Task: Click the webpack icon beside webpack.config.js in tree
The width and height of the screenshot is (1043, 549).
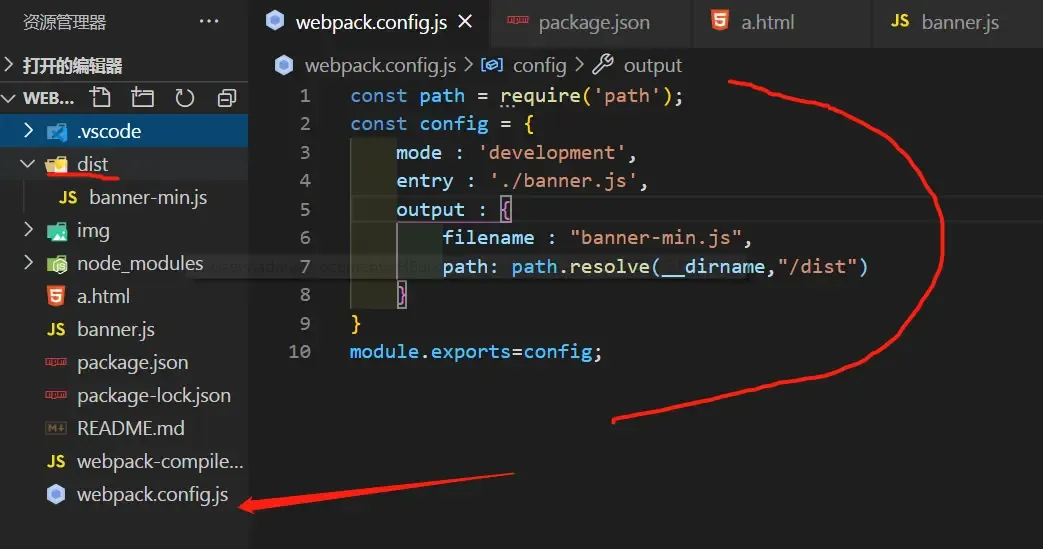Action: click(x=56, y=494)
